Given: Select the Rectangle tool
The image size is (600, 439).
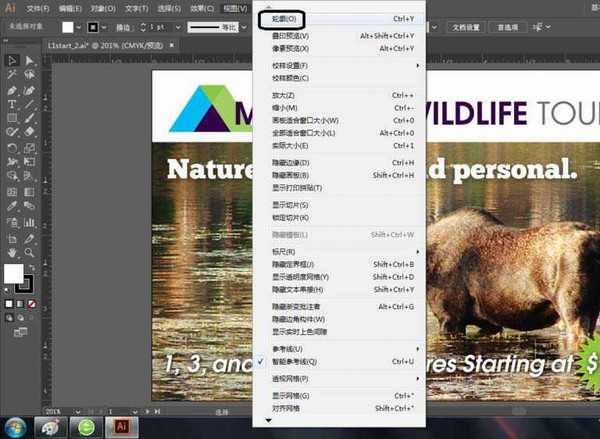Looking at the screenshot, I should pos(12,118).
